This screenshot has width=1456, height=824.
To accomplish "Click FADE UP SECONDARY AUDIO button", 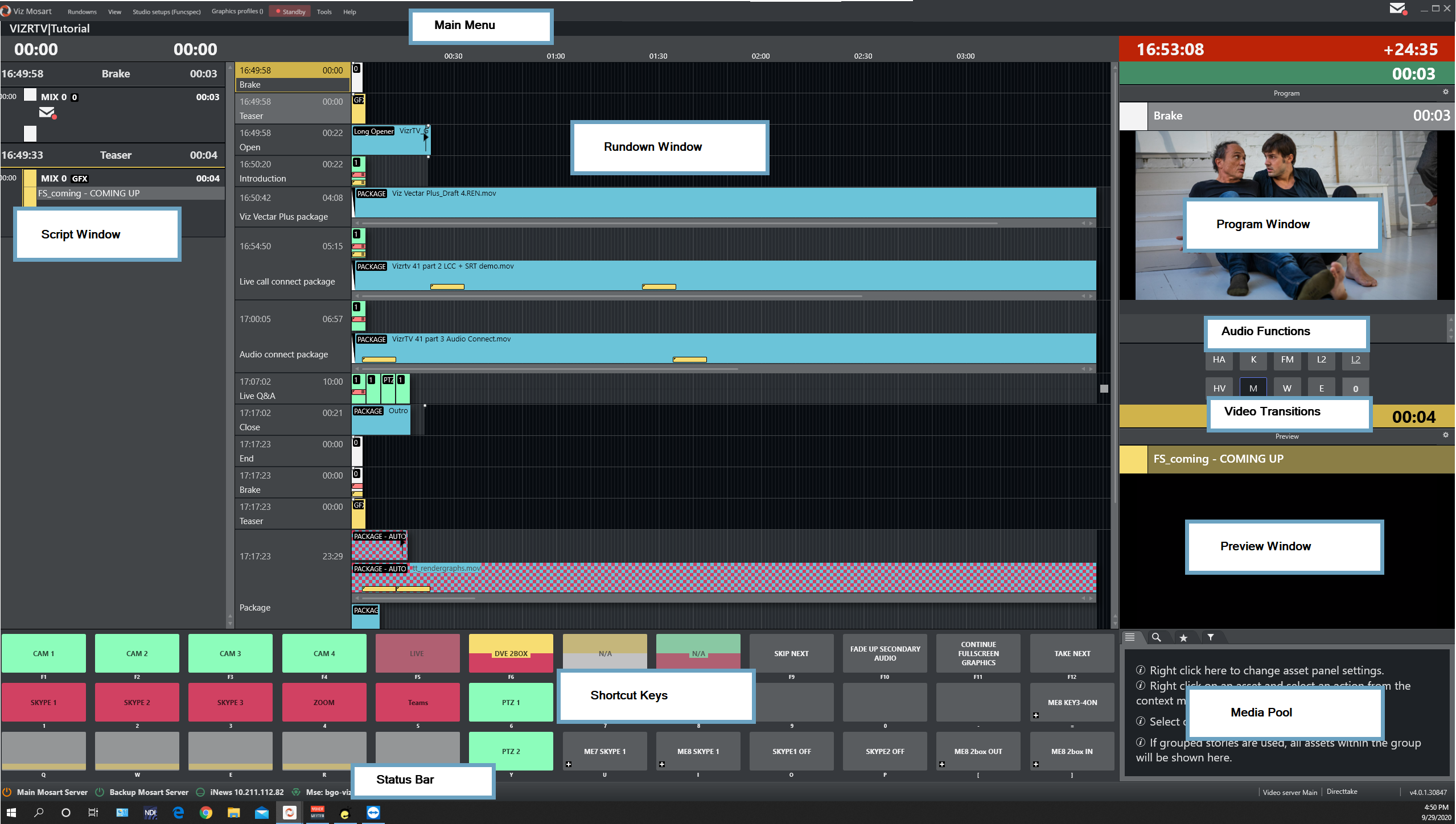I will pyautogui.click(x=885, y=653).
